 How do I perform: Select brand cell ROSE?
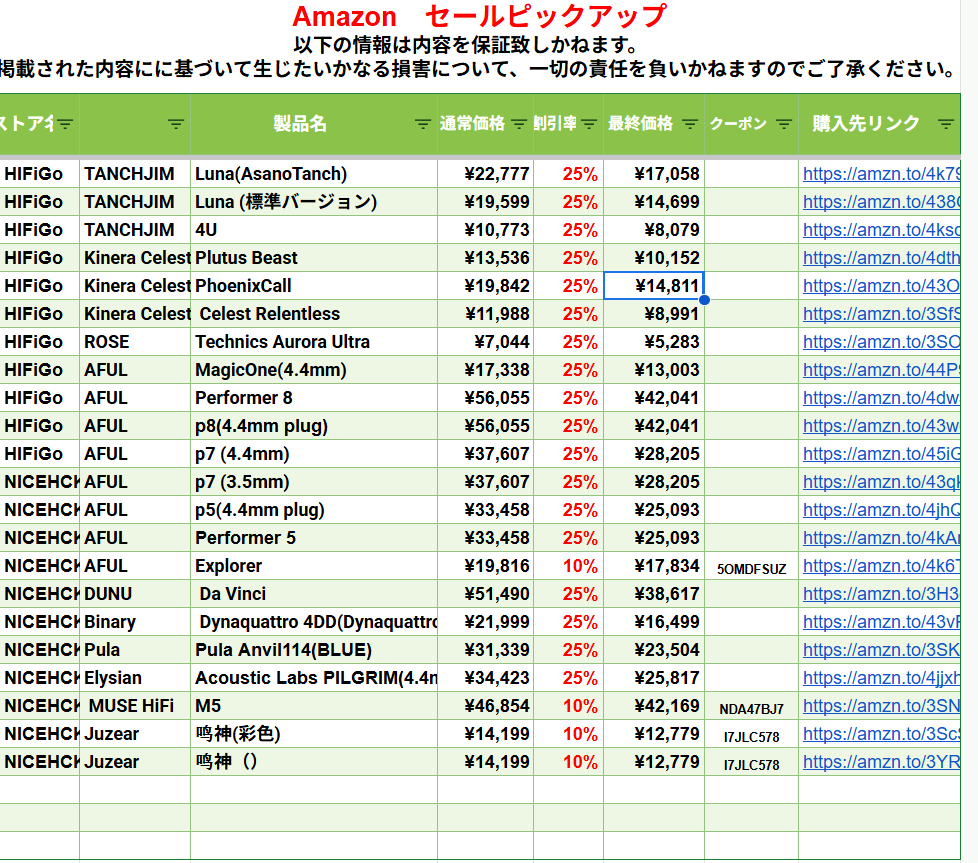point(135,342)
